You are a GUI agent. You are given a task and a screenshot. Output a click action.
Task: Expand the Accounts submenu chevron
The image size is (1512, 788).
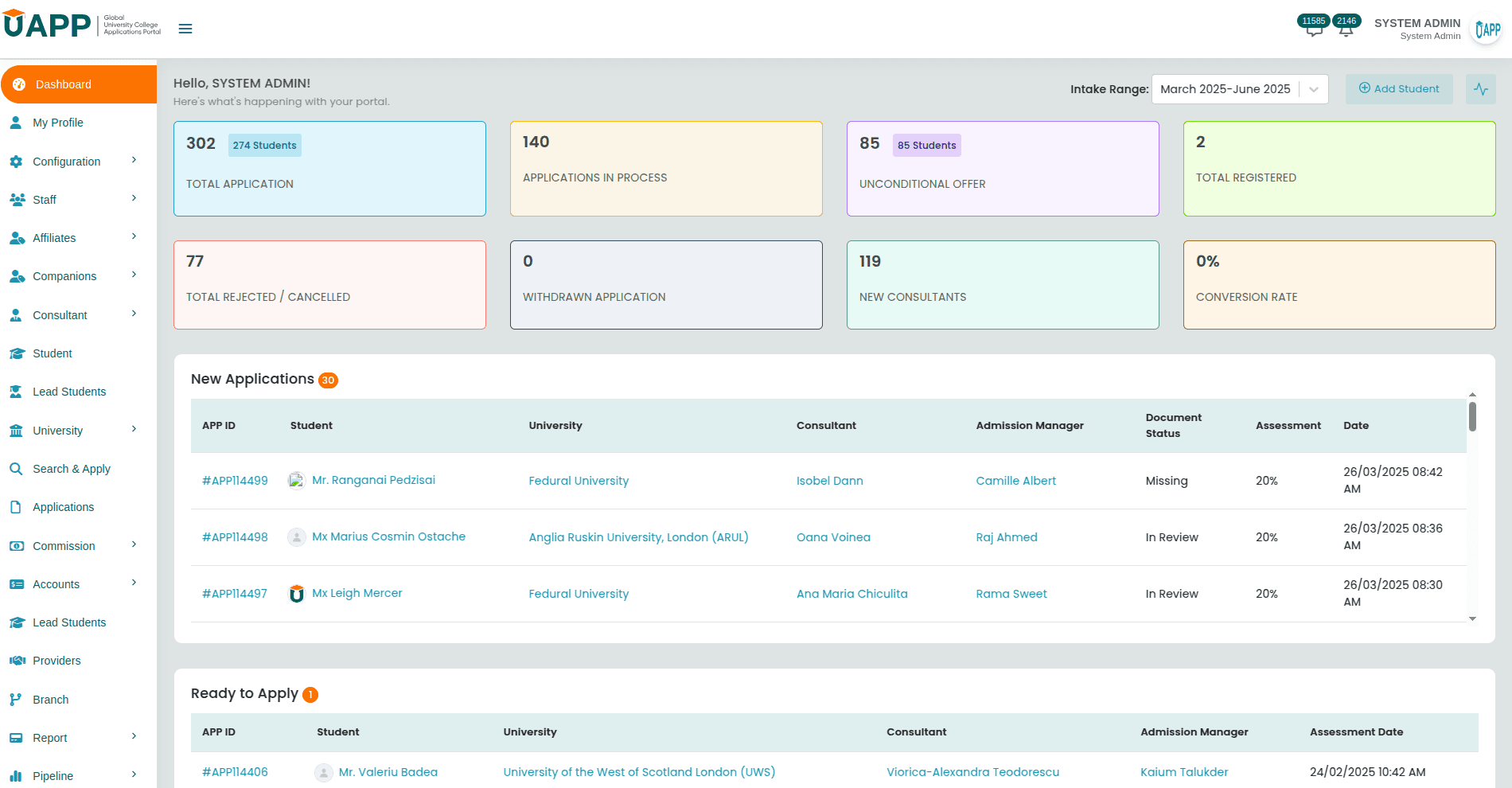[134, 583]
